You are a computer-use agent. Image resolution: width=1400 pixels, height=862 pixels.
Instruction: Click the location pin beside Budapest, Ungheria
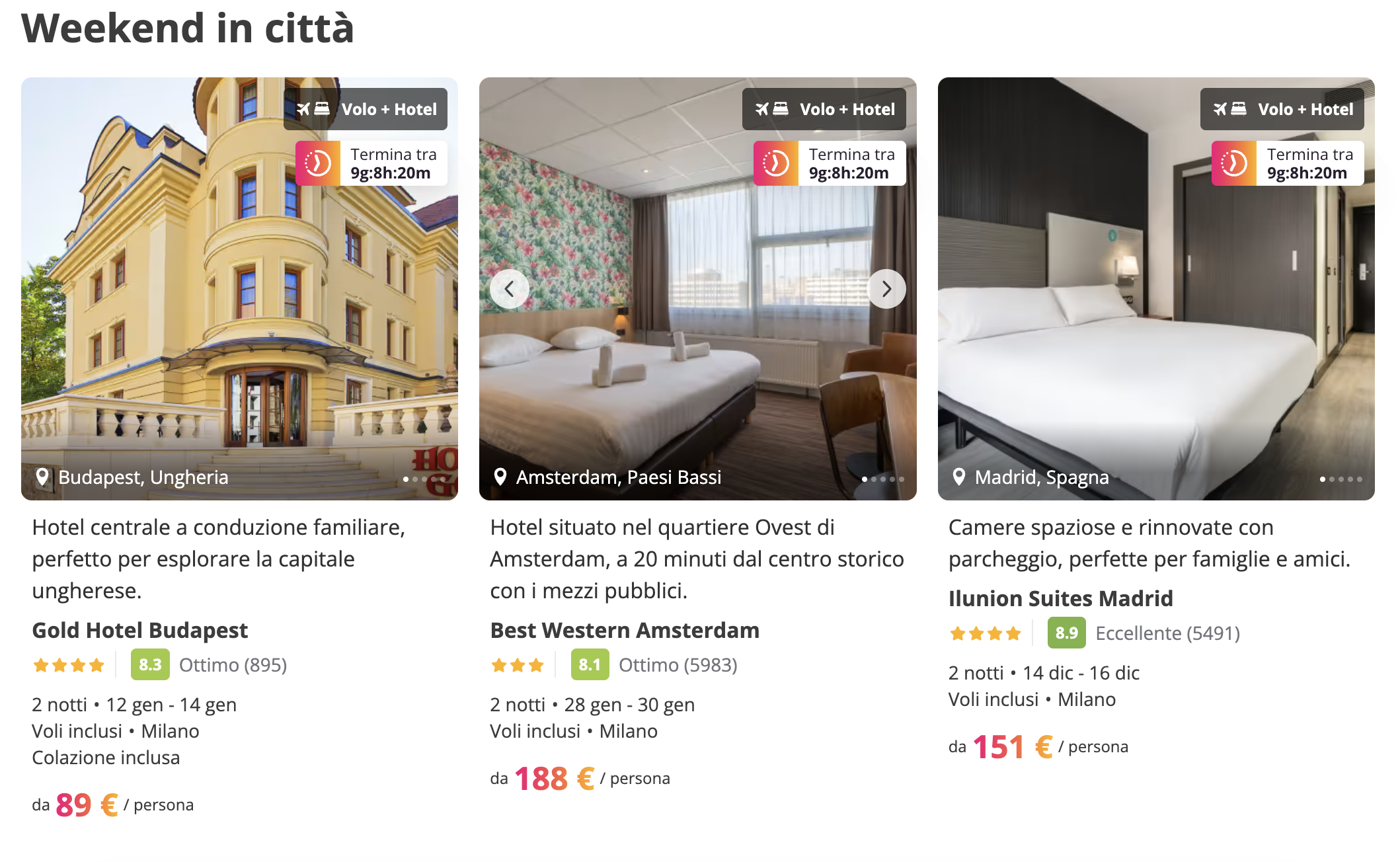[42, 477]
